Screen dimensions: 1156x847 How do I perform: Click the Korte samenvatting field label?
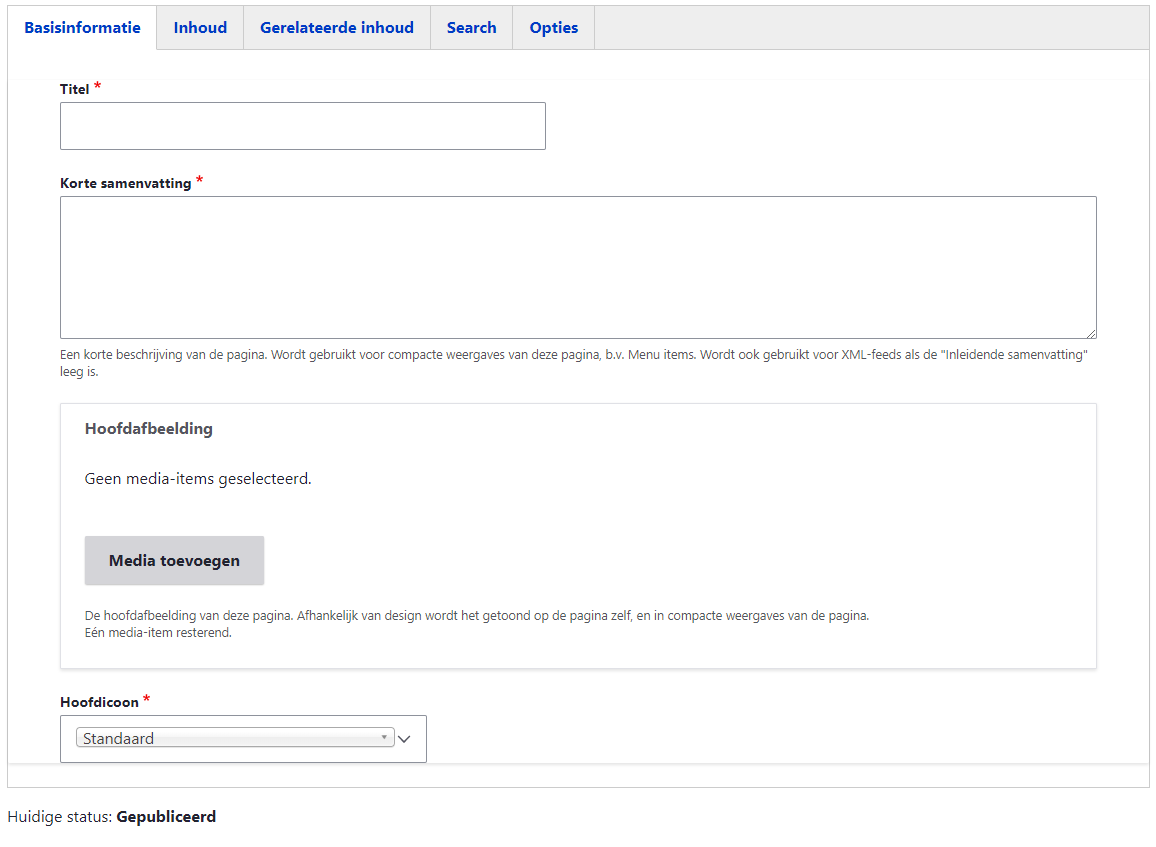pos(125,184)
